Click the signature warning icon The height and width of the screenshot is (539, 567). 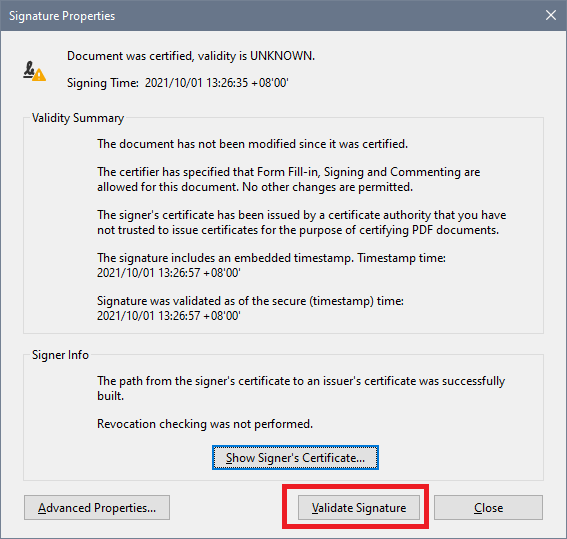(34, 71)
